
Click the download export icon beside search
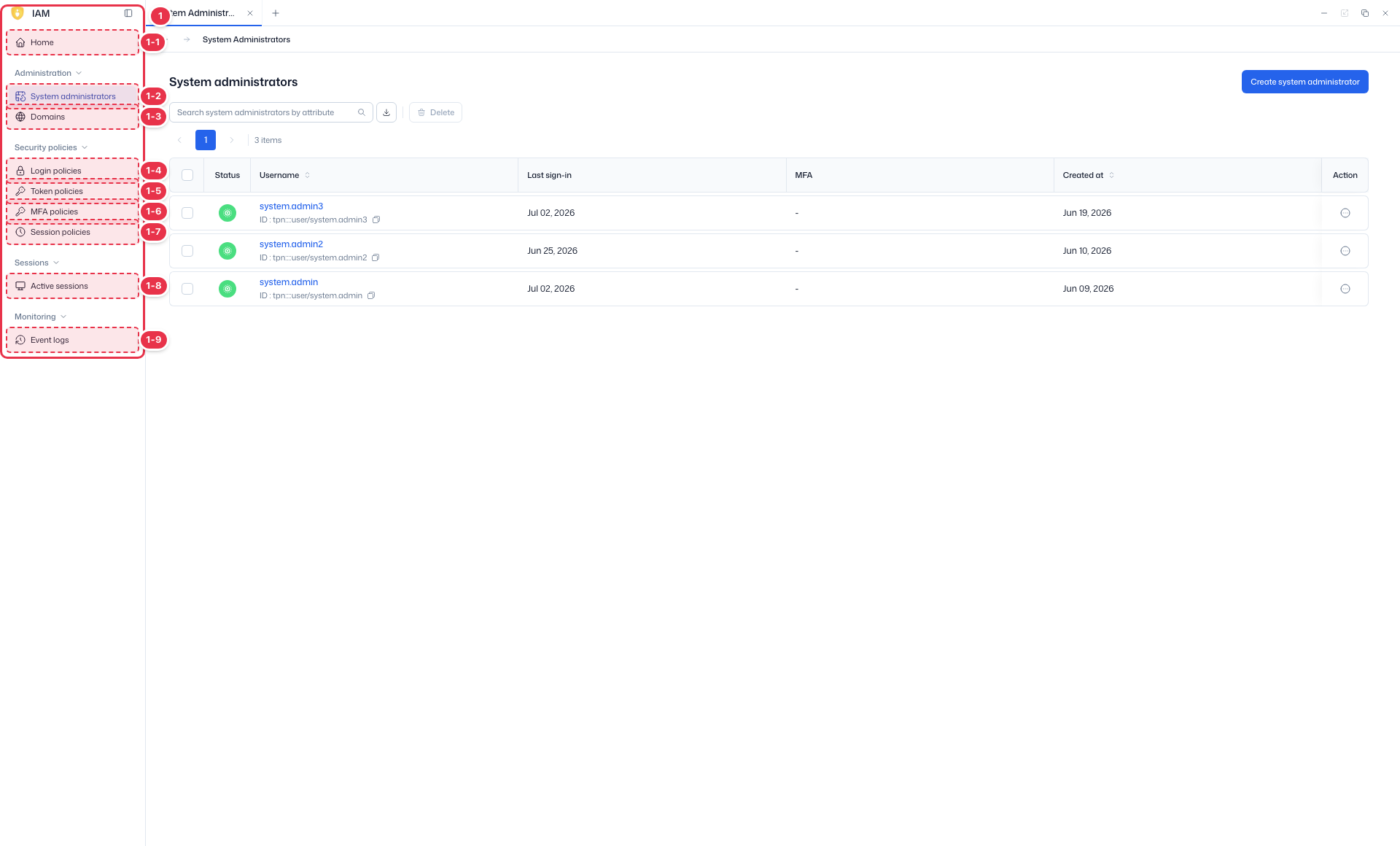[386, 112]
